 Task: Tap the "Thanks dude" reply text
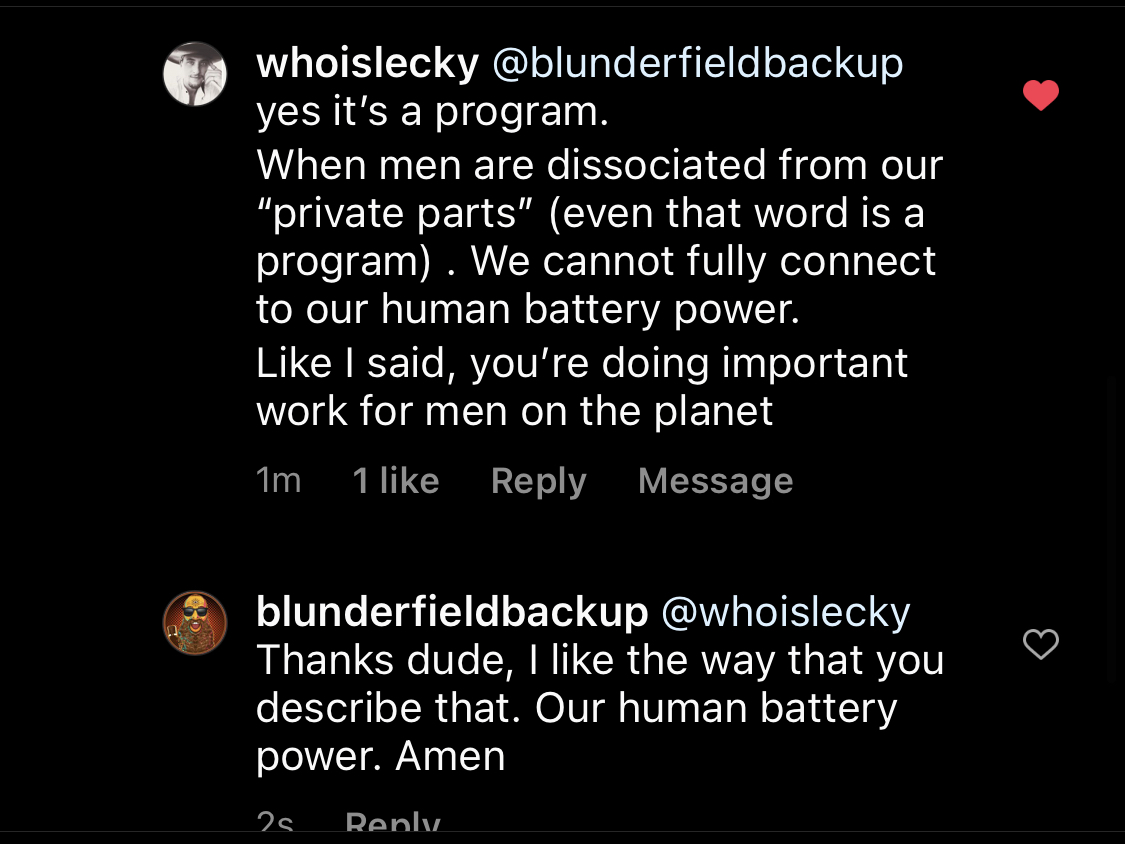point(600,660)
